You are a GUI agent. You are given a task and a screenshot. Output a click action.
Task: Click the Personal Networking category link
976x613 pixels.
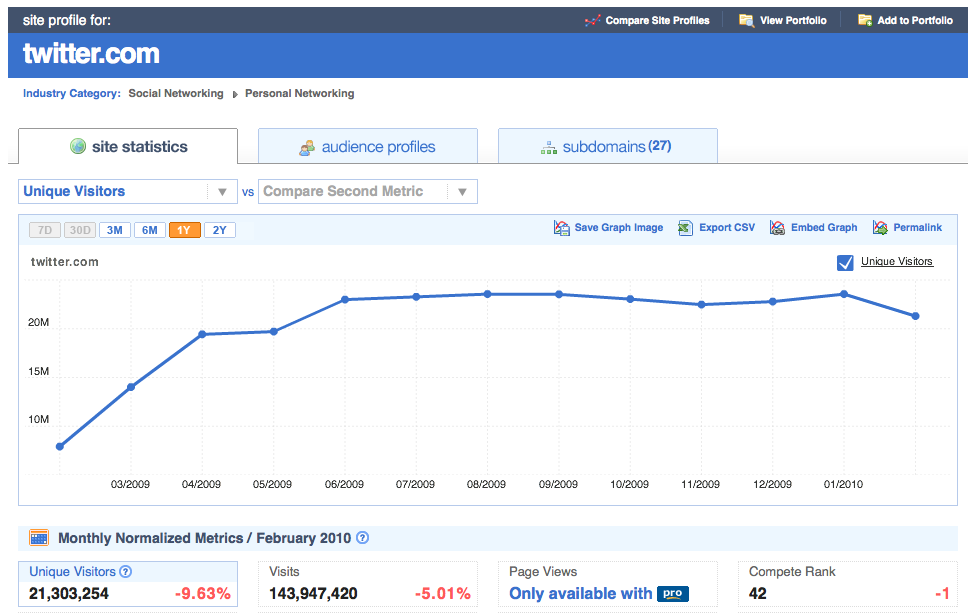[x=300, y=94]
